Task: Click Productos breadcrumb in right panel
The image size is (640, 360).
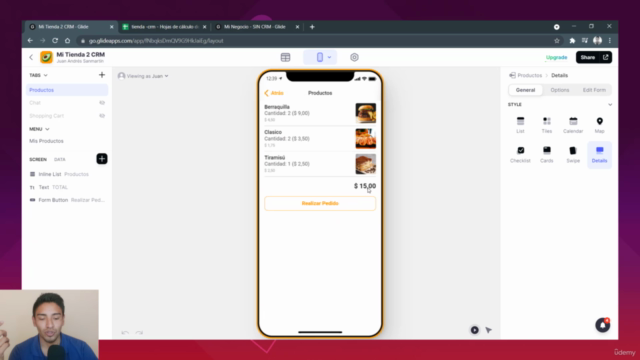Action: tap(529, 76)
